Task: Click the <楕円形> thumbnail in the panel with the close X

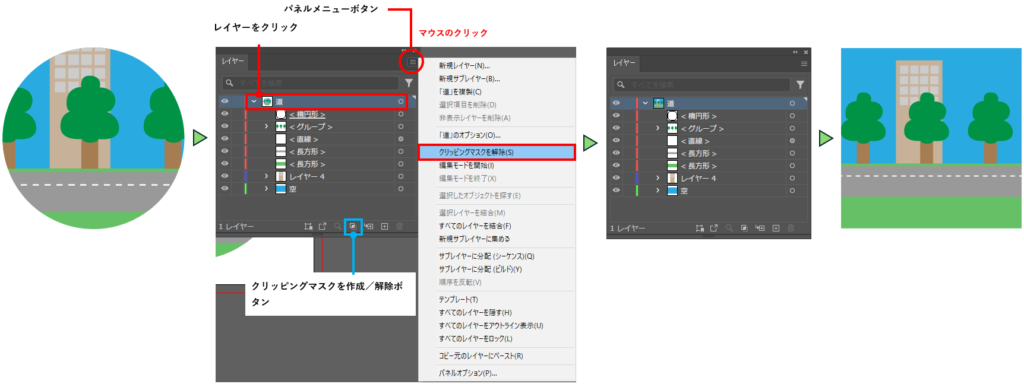Action: click(672, 116)
